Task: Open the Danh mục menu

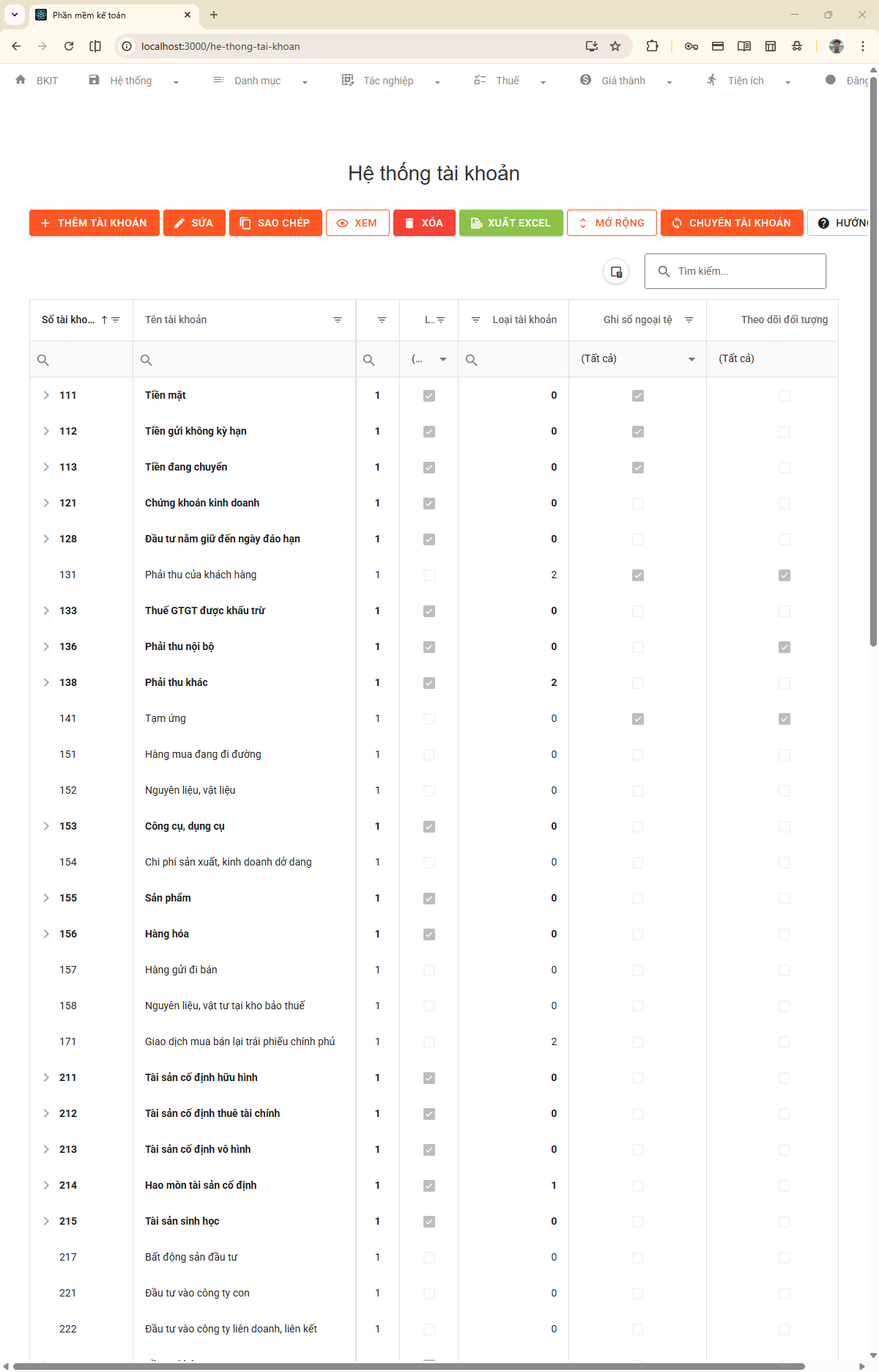Action: [258, 81]
